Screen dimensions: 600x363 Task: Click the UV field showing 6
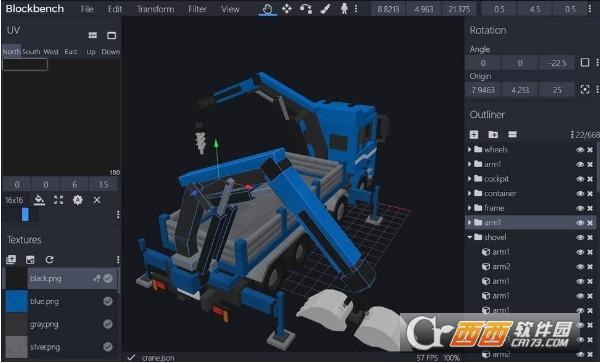75,185
